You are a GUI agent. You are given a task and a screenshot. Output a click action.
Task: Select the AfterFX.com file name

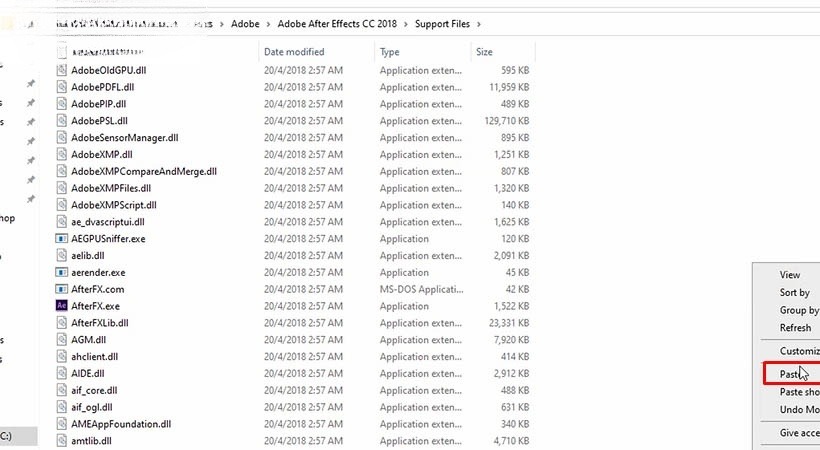tap(98, 289)
